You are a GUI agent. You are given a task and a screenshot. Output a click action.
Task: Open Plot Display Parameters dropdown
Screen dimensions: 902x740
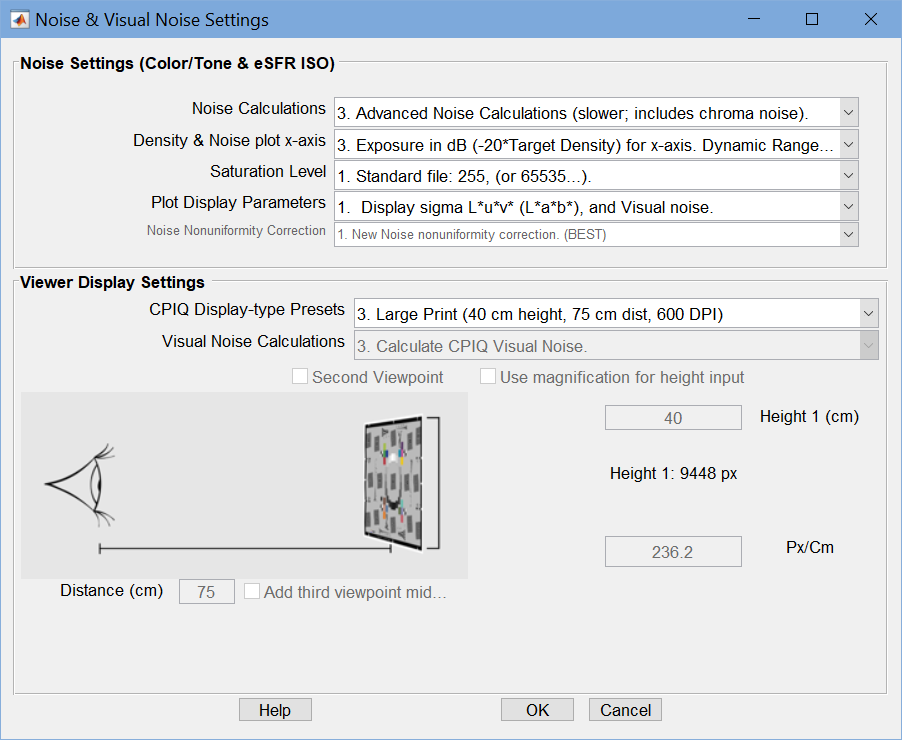(596, 207)
